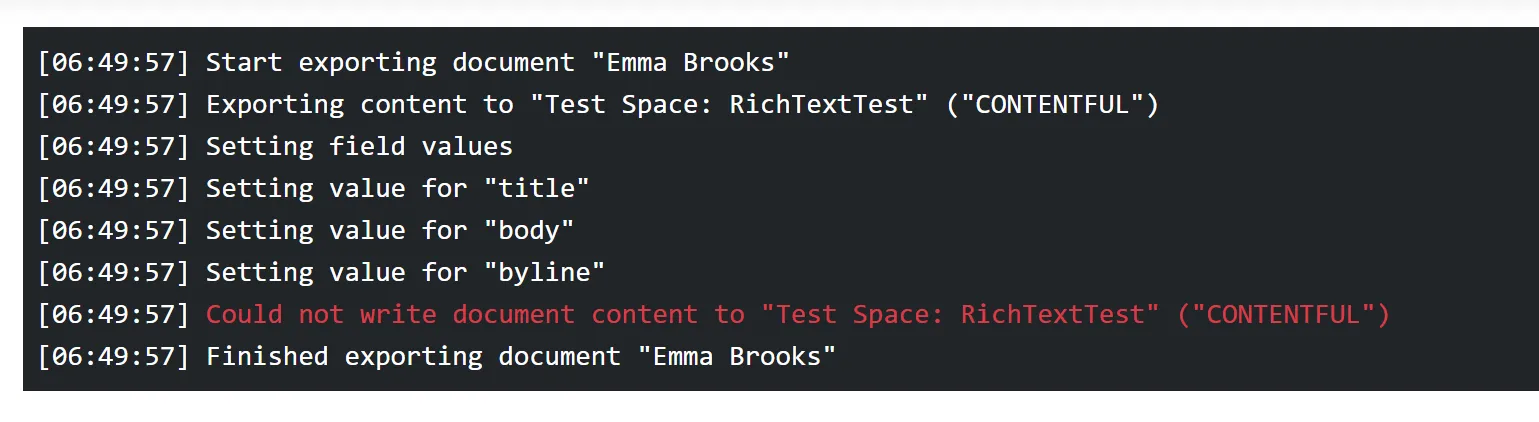Click "CONTENTFUL" in the red error line
This screenshot has width=1539, height=422.
1284,315
